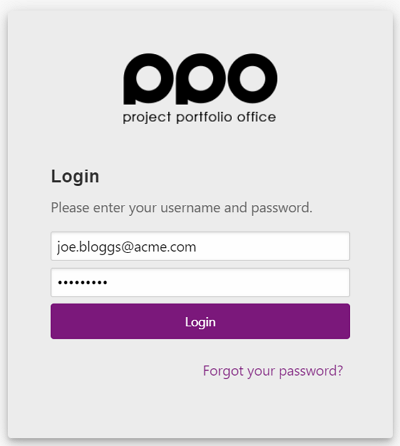400x446 pixels.
Task: Click the white Login label on the button
Action: [x=200, y=322]
